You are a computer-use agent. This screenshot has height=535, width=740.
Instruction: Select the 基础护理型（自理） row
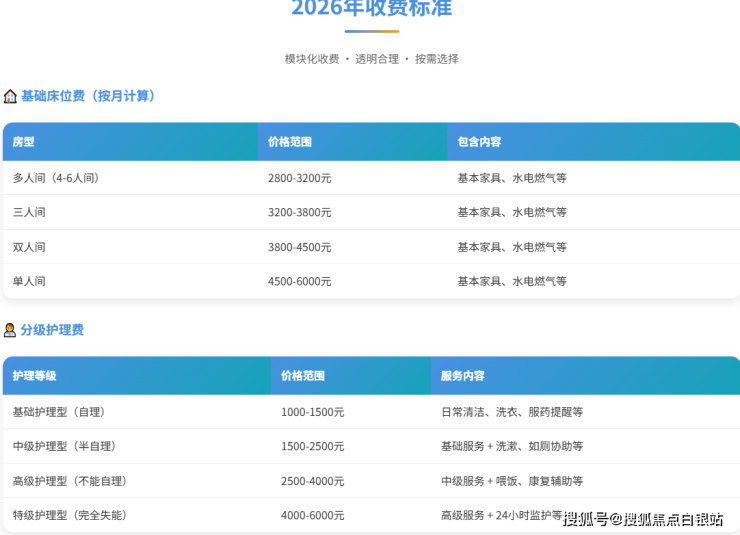click(59, 412)
